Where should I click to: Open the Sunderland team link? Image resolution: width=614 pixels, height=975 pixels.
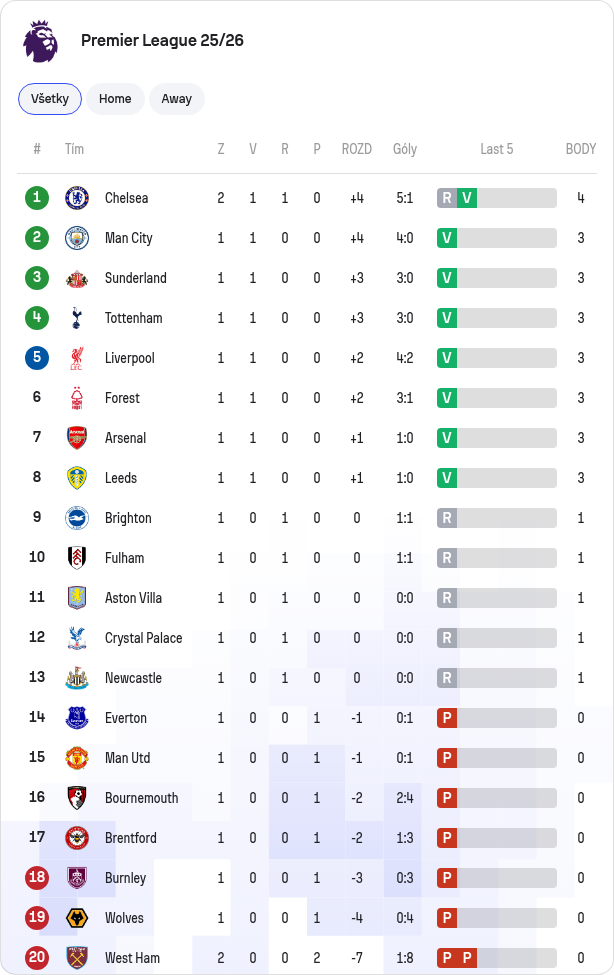click(x=136, y=278)
